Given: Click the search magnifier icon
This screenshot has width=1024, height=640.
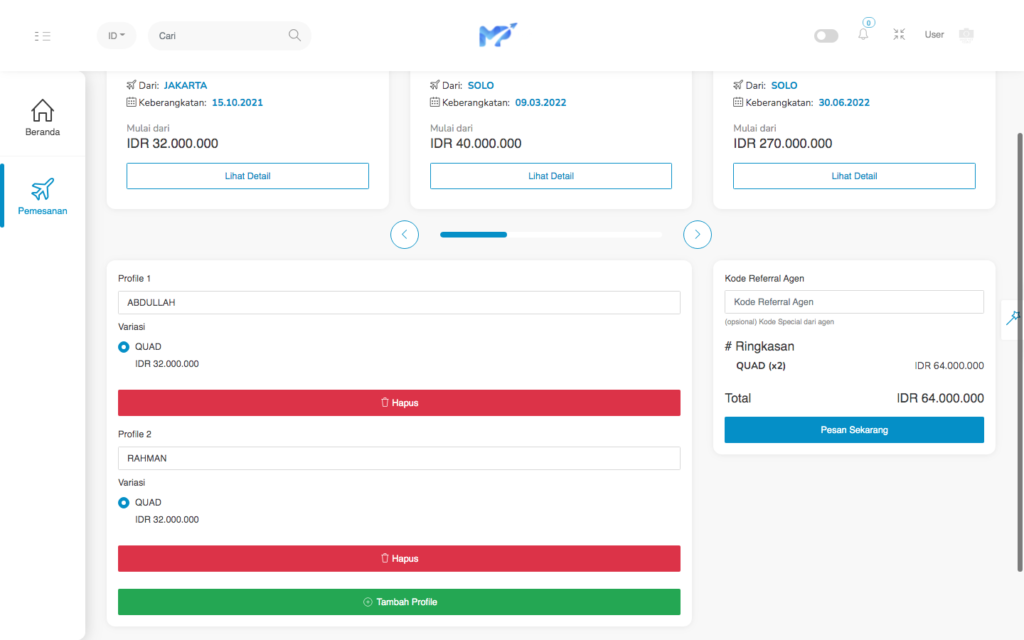Looking at the screenshot, I should (x=294, y=35).
